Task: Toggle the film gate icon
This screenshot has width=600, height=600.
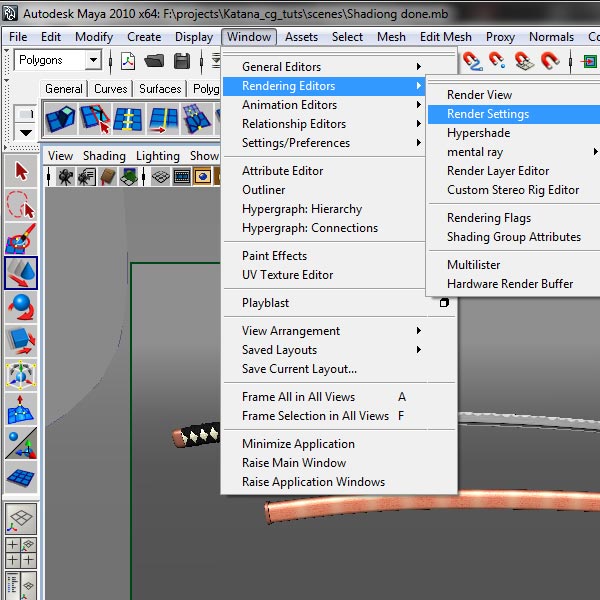Action: [182, 177]
